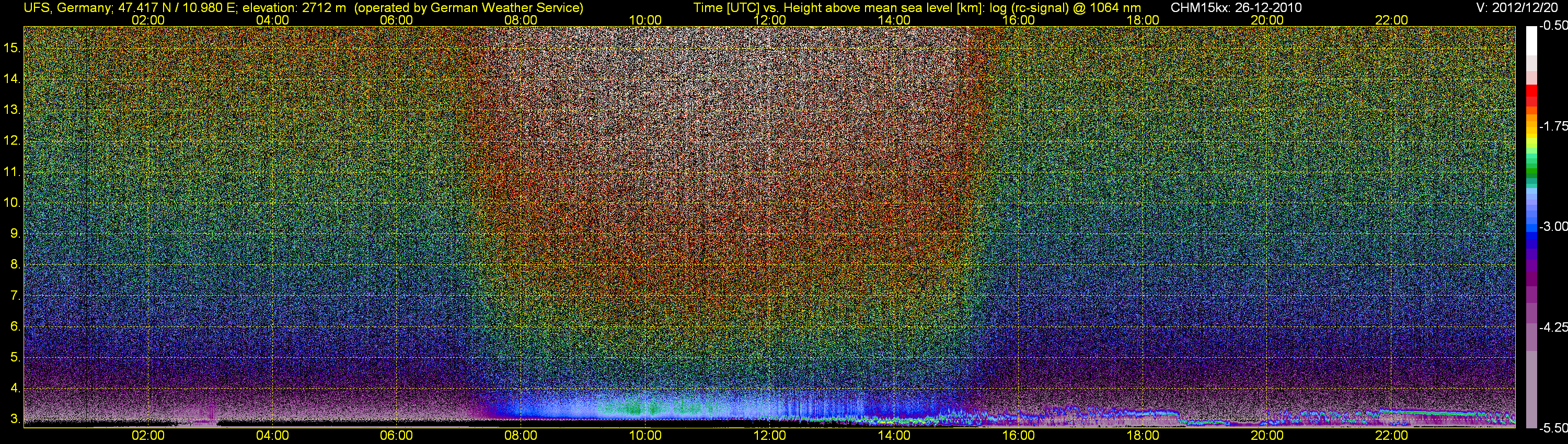
Task: Click the 9 km height axis label
Action: click(x=15, y=233)
